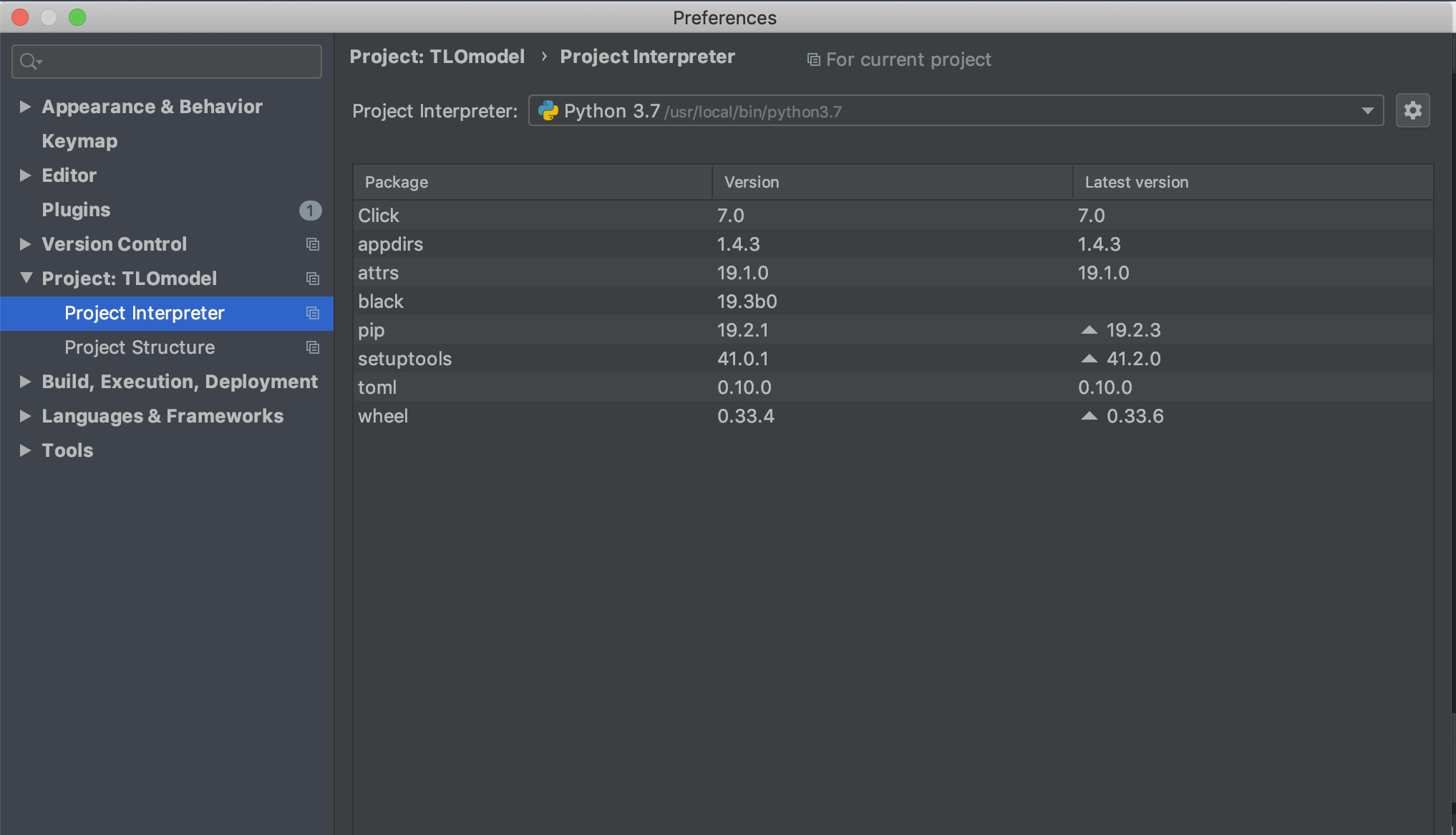Open interpreter settings gear menu
The width and height of the screenshot is (1456, 835).
click(x=1412, y=110)
